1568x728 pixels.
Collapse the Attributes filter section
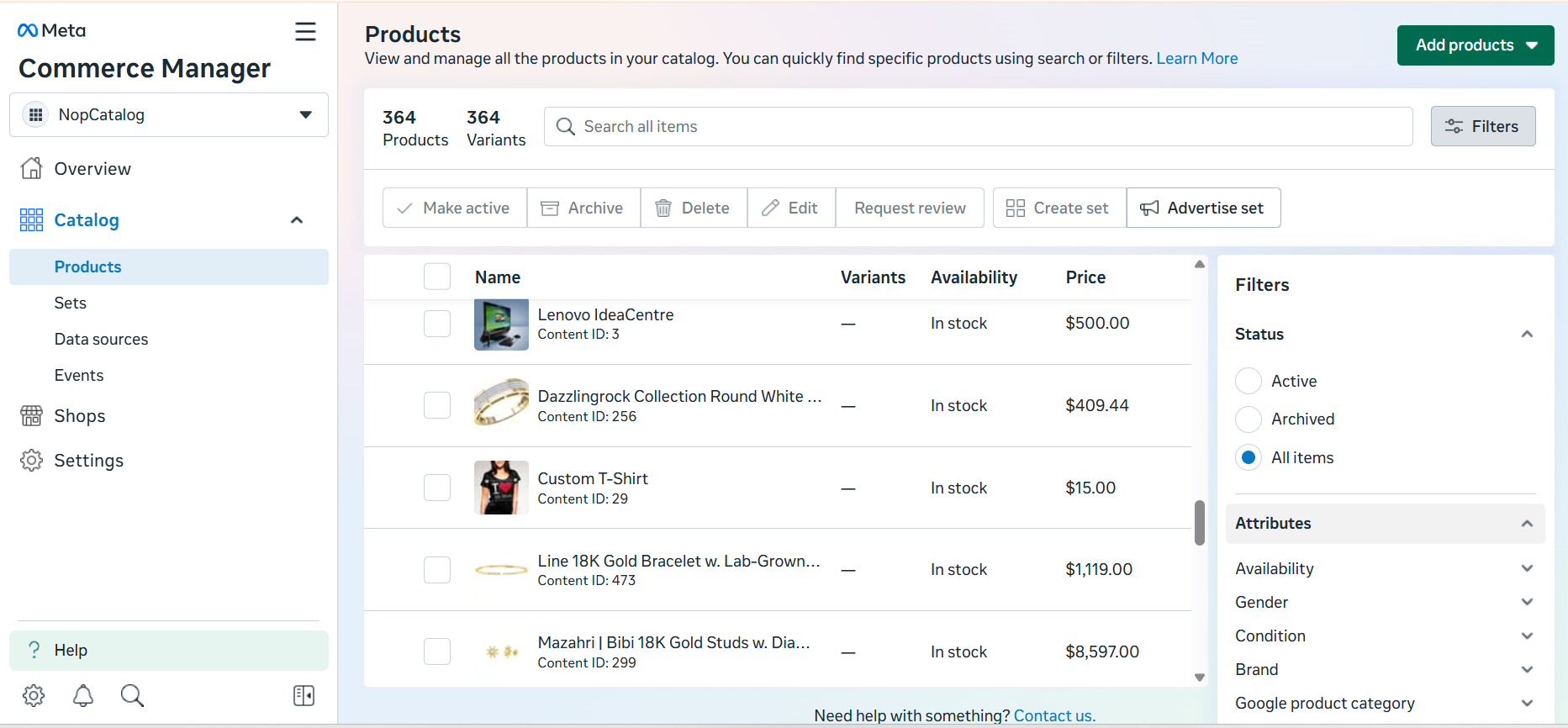(x=1527, y=524)
